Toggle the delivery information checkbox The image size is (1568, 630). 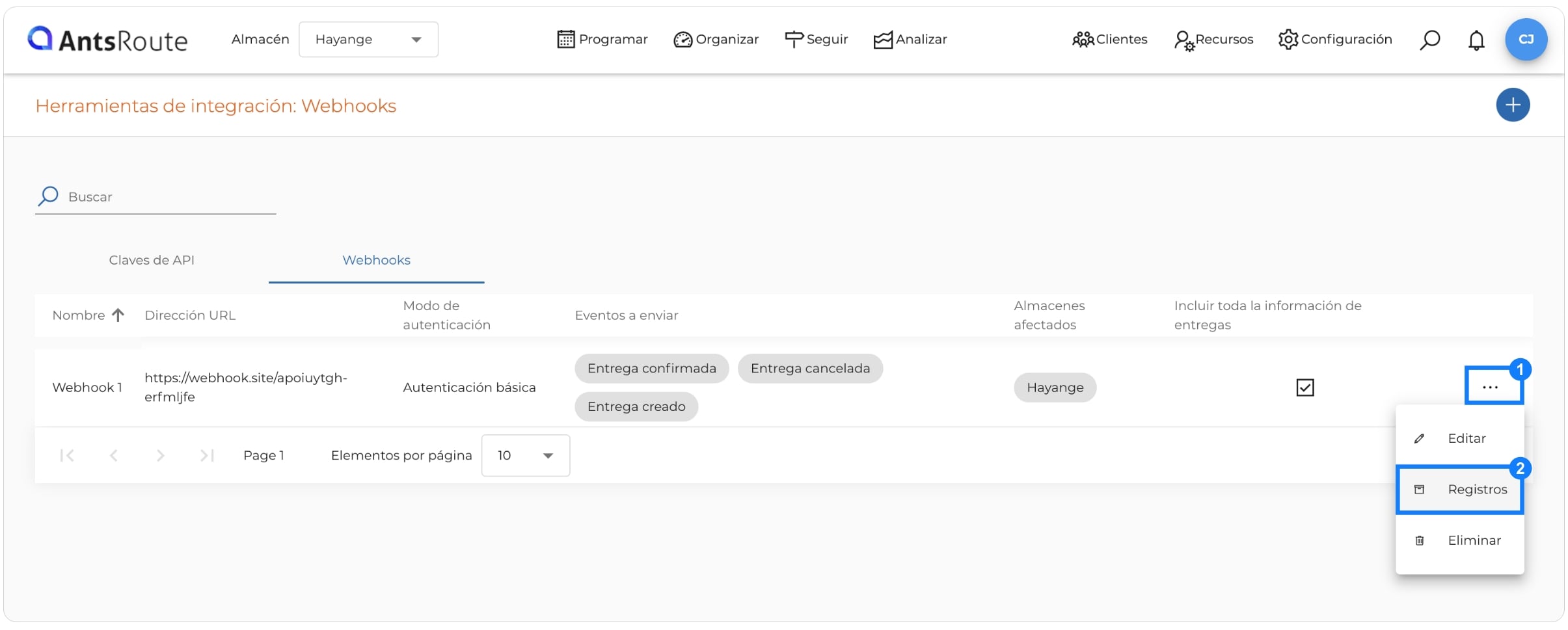point(1304,387)
